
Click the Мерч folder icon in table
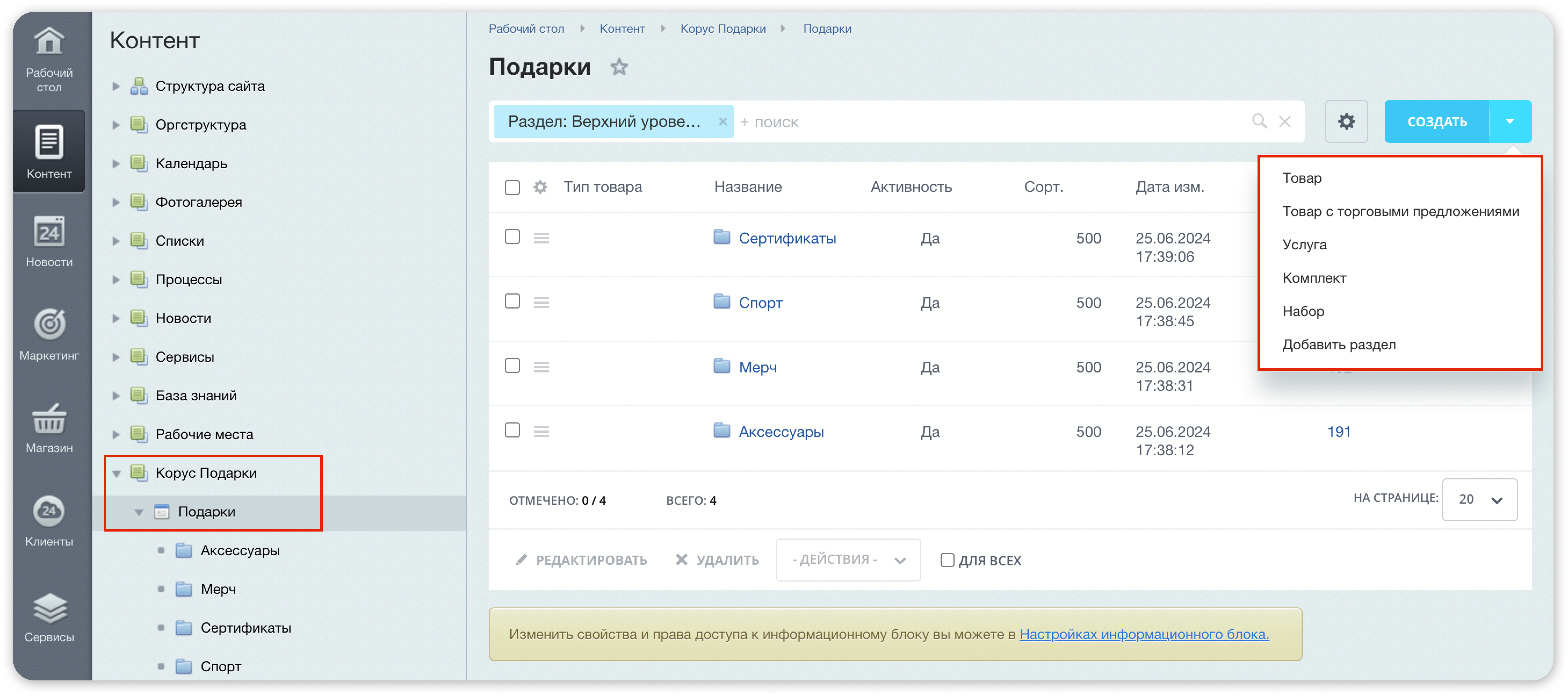(722, 366)
